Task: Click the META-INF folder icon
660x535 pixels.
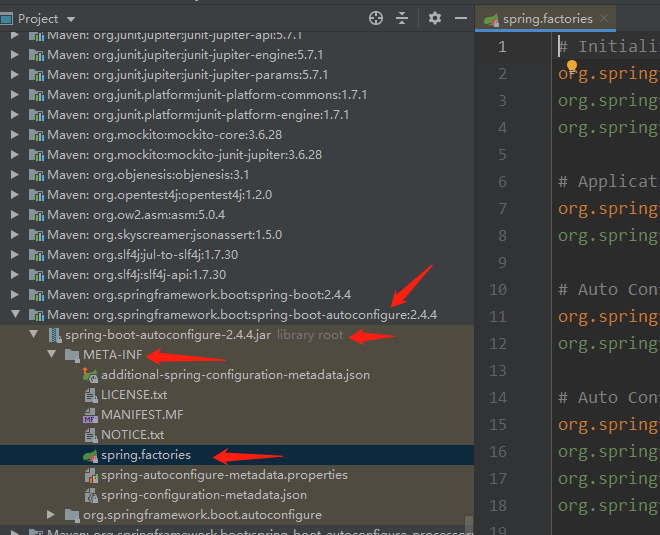Action: point(72,355)
